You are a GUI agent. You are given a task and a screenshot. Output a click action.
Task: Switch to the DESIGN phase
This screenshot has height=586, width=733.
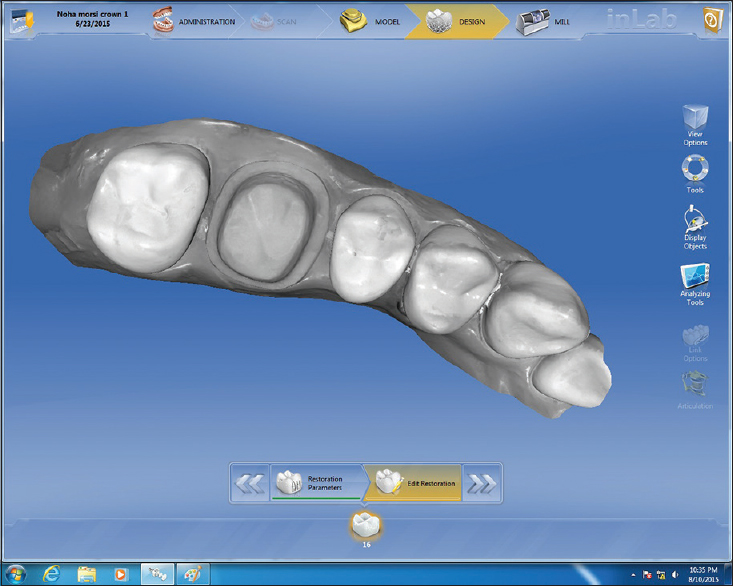click(x=455, y=21)
